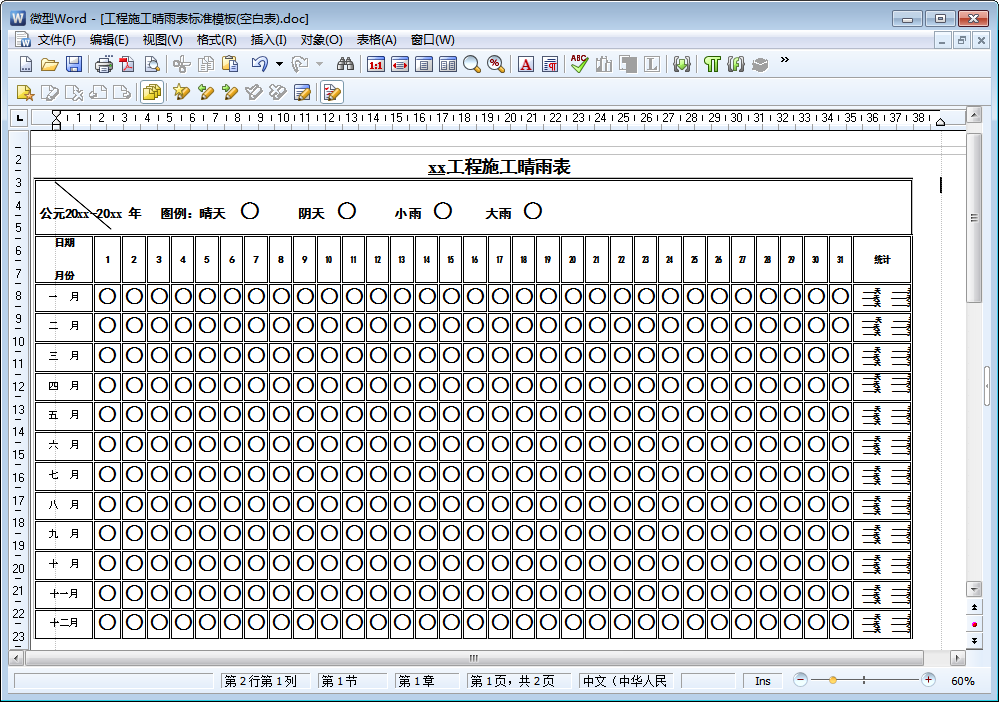Image resolution: width=999 pixels, height=702 pixels.
Task: Click vertical scrollbar up arrow
Action: (x=974, y=115)
